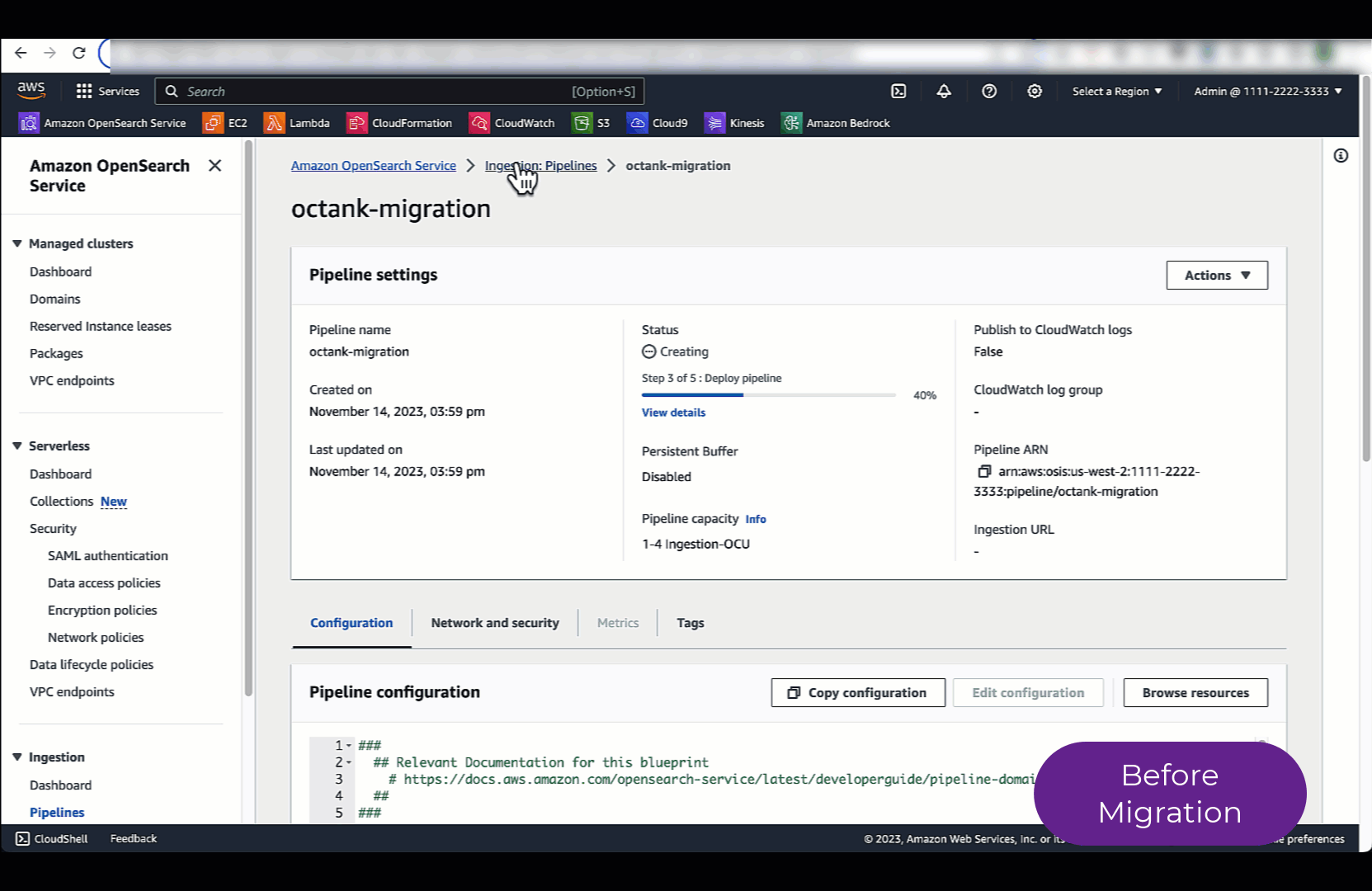The image size is (1372, 891).
Task: Open the CloudFormation shortcut icon
Action: (356, 123)
